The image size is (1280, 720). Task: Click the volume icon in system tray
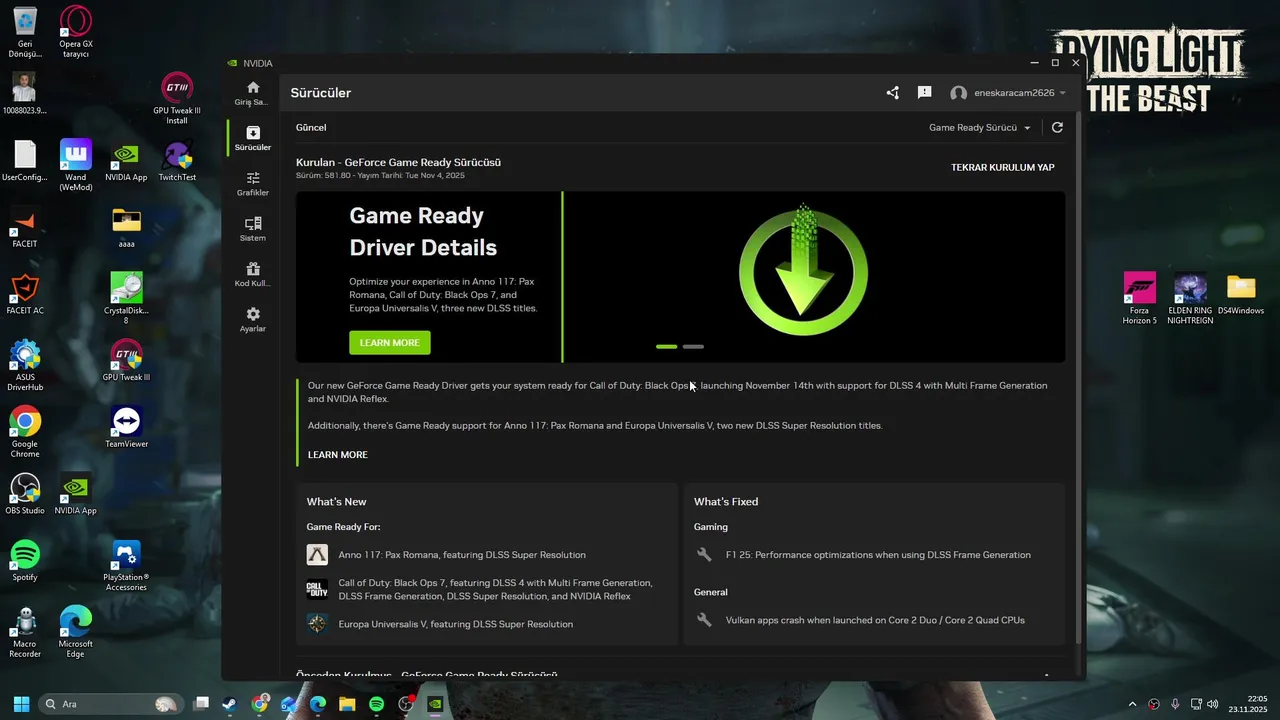pos(1212,704)
